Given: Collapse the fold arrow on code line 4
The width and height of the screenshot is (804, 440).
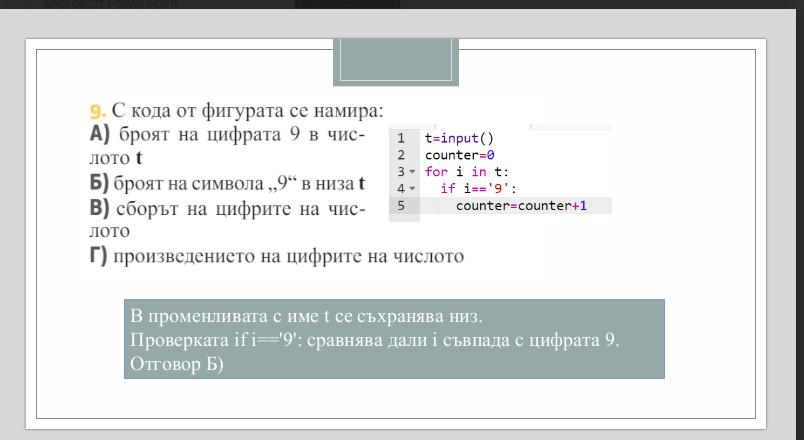Looking at the screenshot, I should [412, 189].
